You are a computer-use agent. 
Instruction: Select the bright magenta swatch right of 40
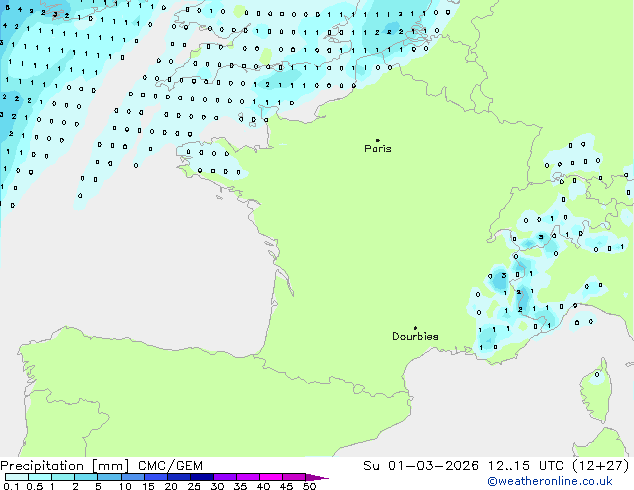tap(271, 477)
